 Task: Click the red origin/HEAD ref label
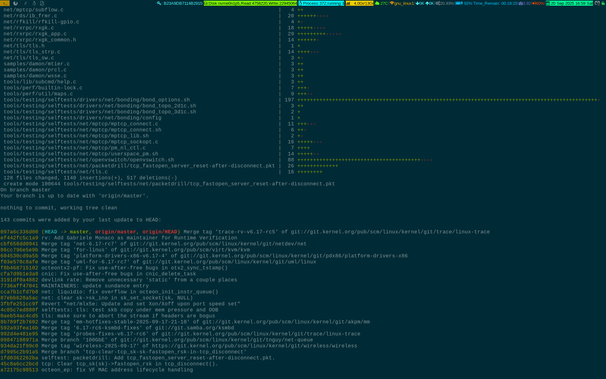pyautogui.click(x=160, y=232)
